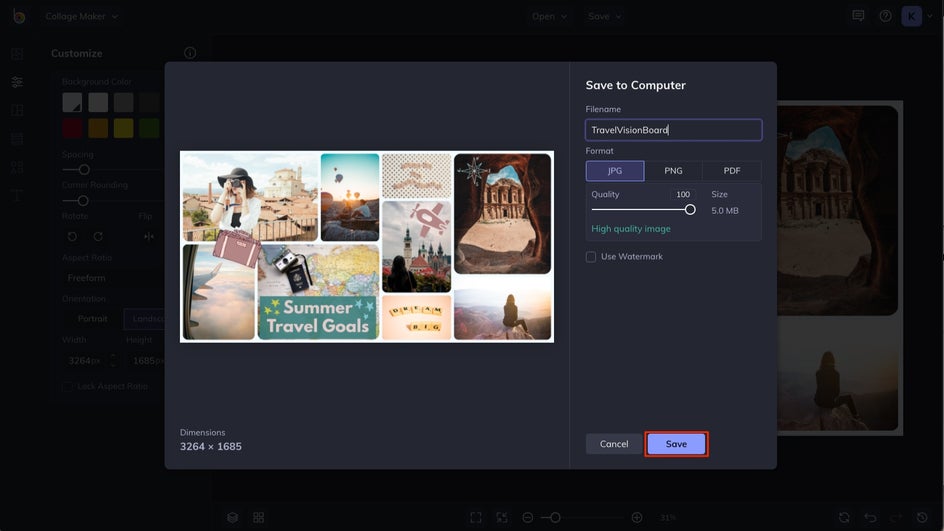Image resolution: width=944 pixels, height=531 pixels.
Task: Pick the white background color swatch
Action: [x=98, y=102]
